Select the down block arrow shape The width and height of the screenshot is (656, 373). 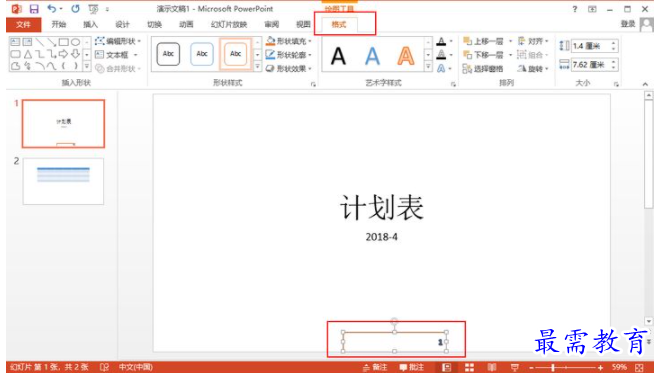pos(75,54)
